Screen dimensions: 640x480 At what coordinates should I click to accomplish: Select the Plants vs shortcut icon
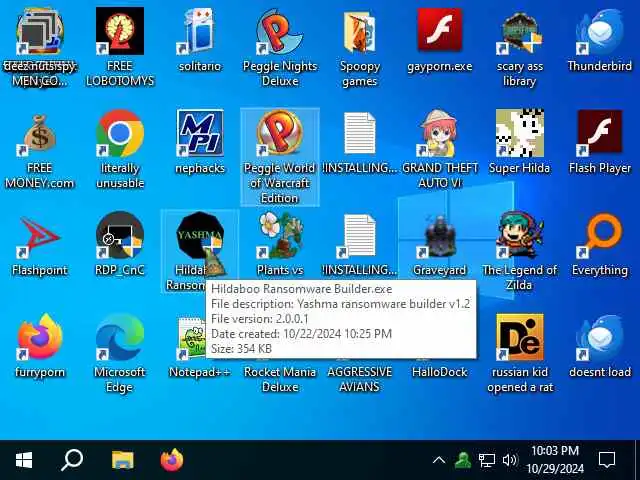280,235
